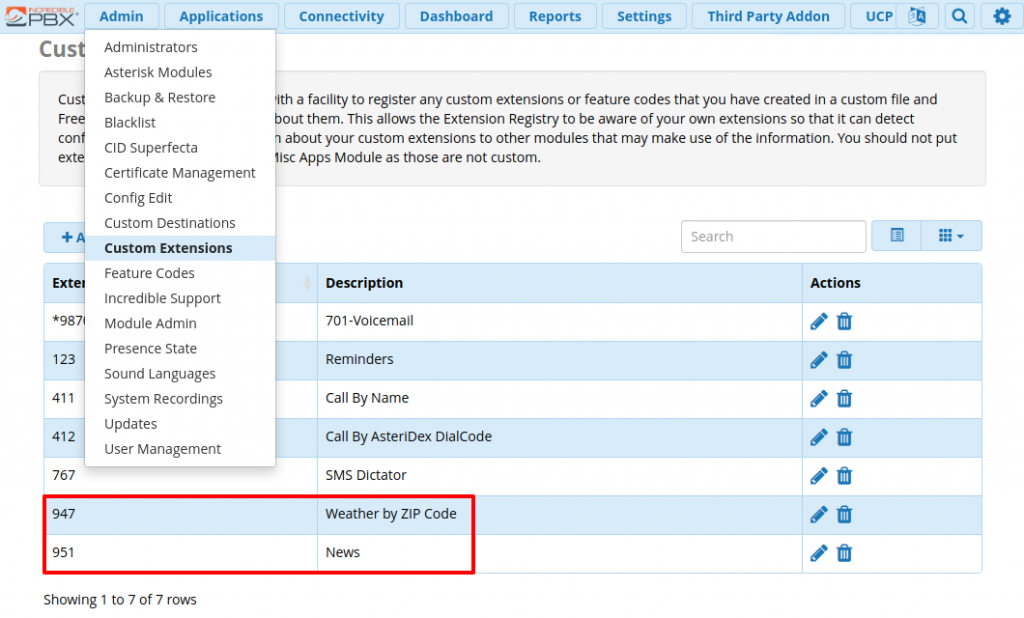Viewport: 1024px width, 618px height.
Task: Click the 'Call By AsteriDex DialCode' cell
Action: [560, 437]
